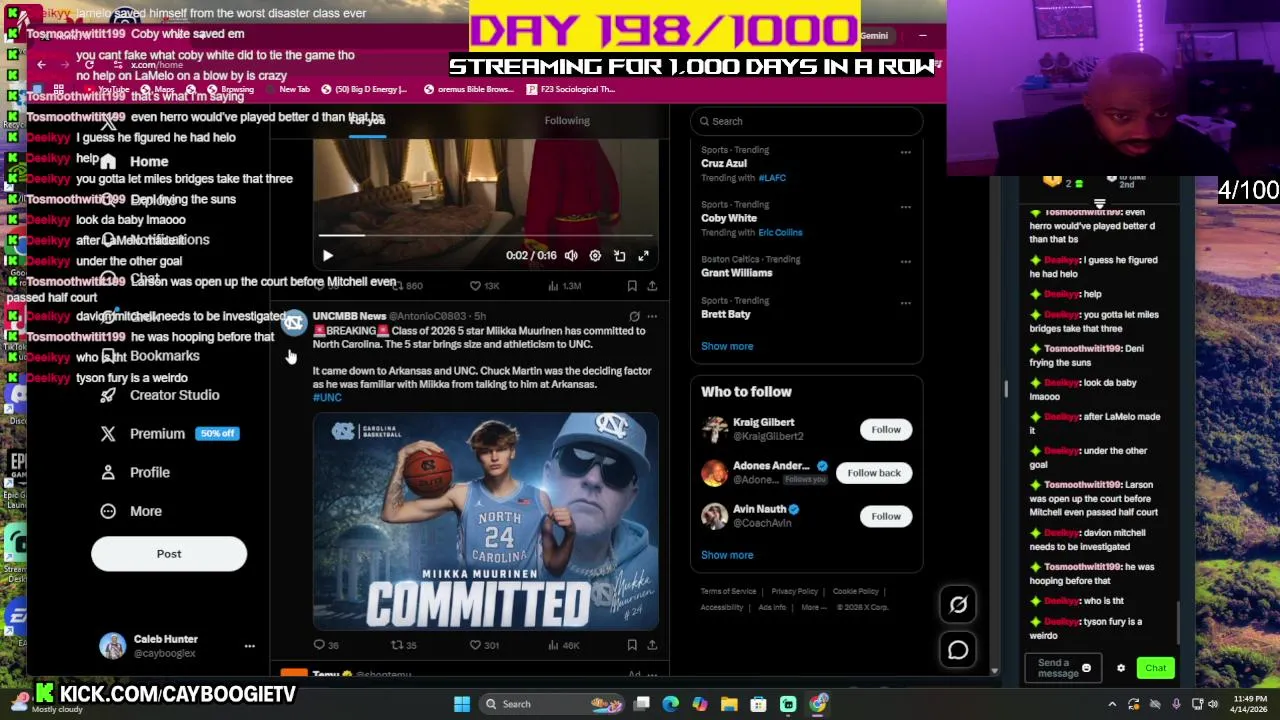Follow Kraig Gilbert
The height and width of the screenshot is (720, 1280).
pyautogui.click(x=885, y=429)
